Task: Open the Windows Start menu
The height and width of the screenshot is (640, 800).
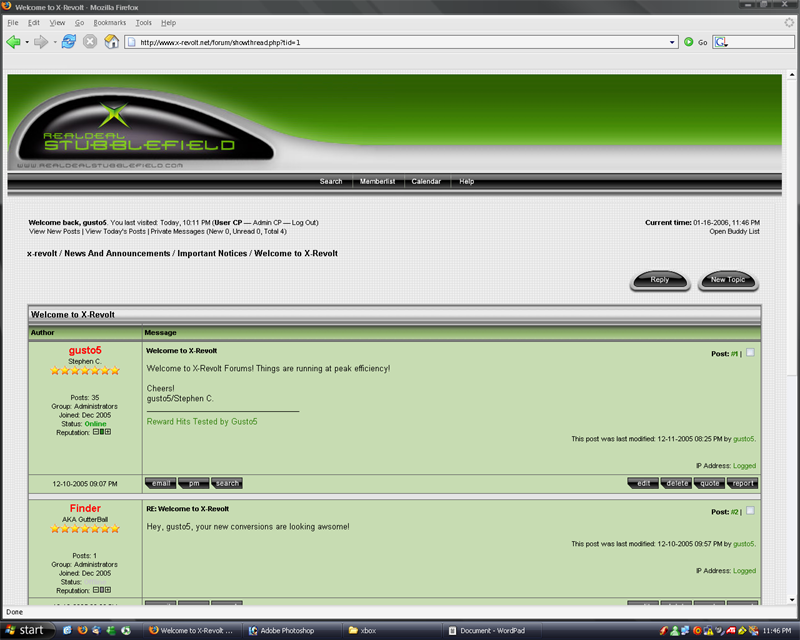Action: [27, 630]
